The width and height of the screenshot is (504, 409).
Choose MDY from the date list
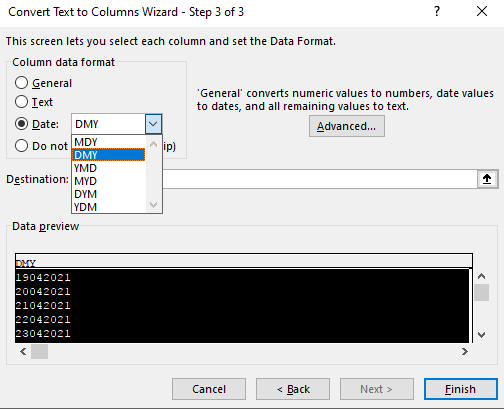[109, 142]
